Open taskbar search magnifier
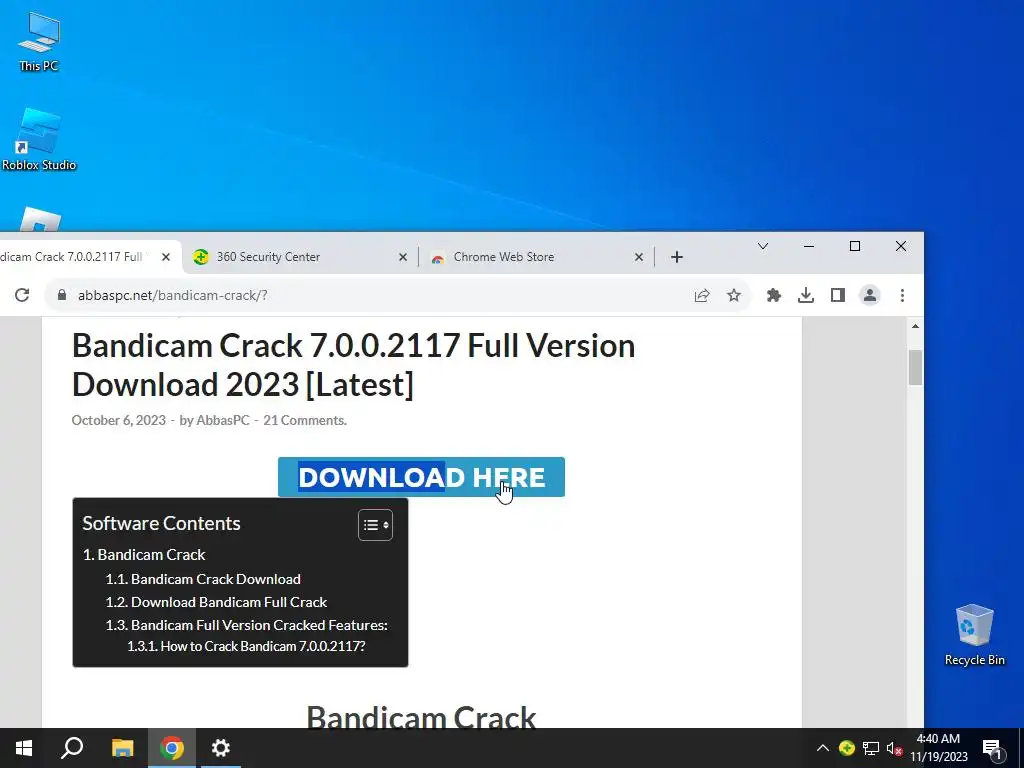The width and height of the screenshot is (1024, 768). coord(72,748)
